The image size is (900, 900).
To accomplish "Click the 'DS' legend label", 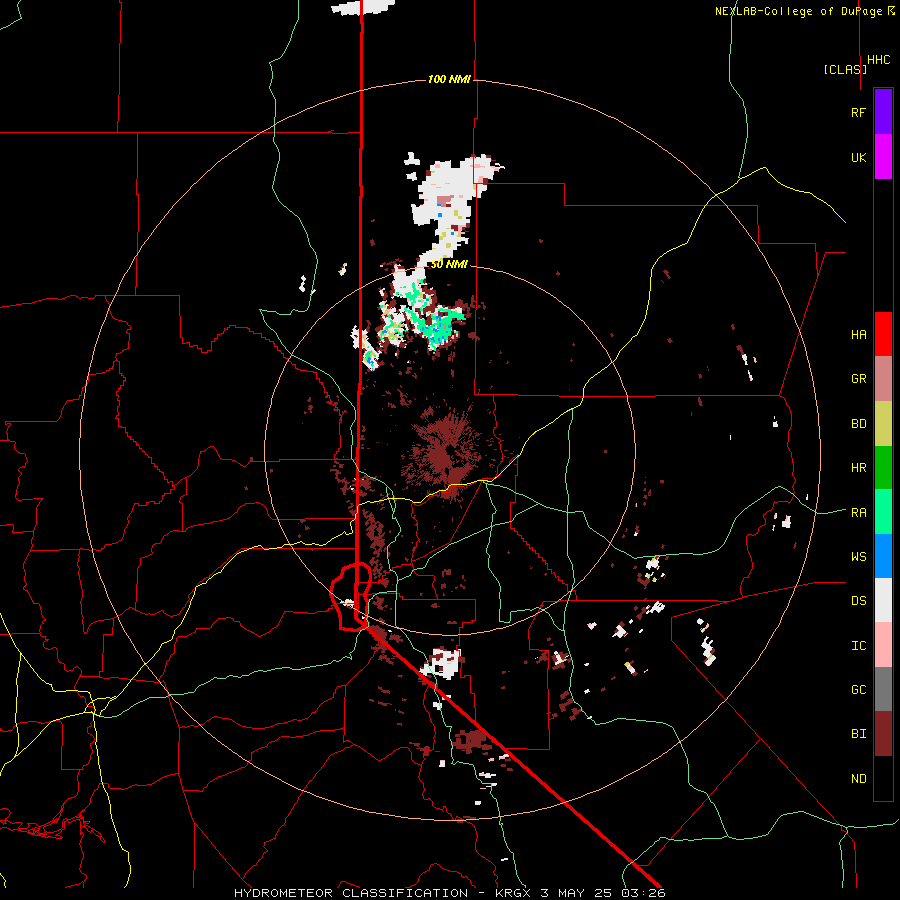I will click(858, 601).
